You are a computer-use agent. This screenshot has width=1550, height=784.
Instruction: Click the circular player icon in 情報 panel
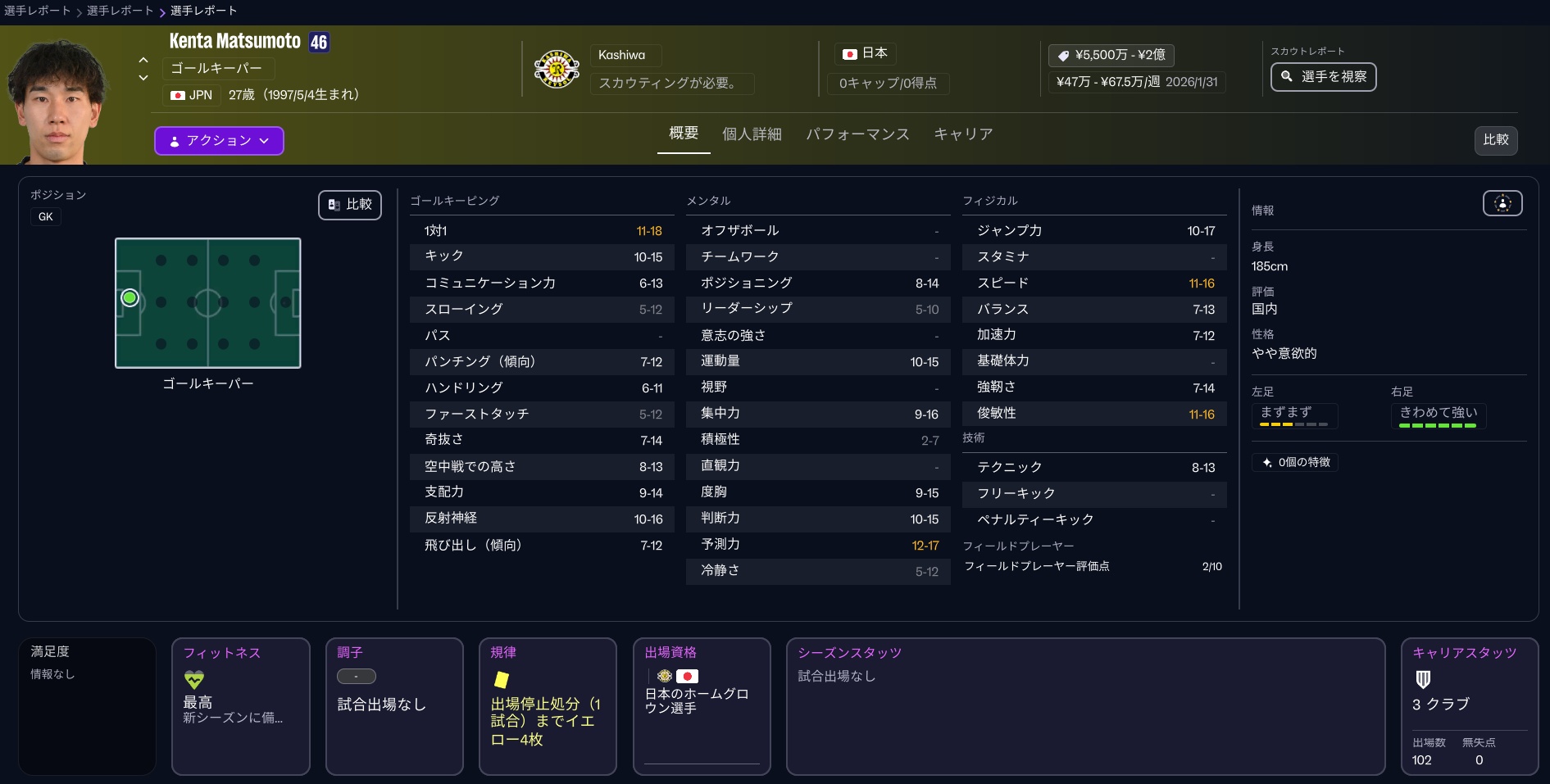pos(1502,204)
